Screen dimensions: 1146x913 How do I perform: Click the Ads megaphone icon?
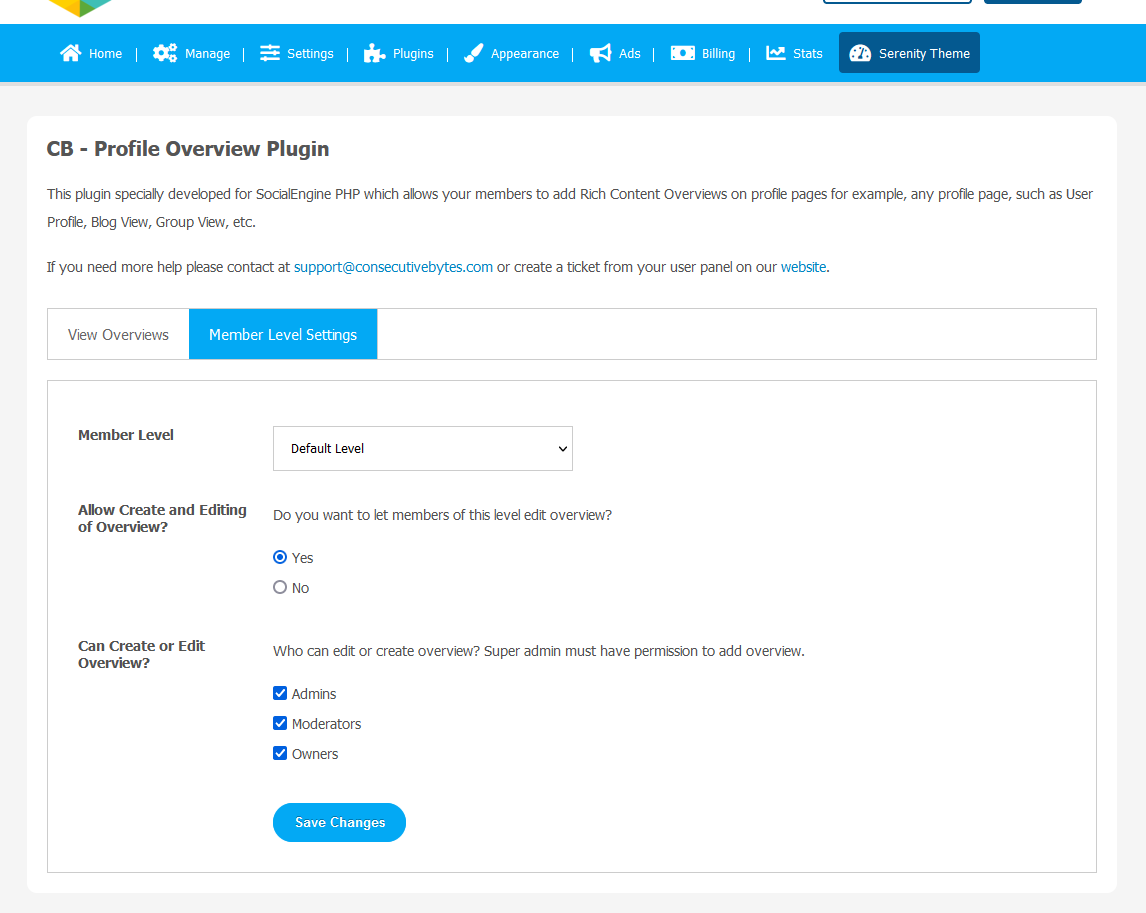[x=600, y=53]
